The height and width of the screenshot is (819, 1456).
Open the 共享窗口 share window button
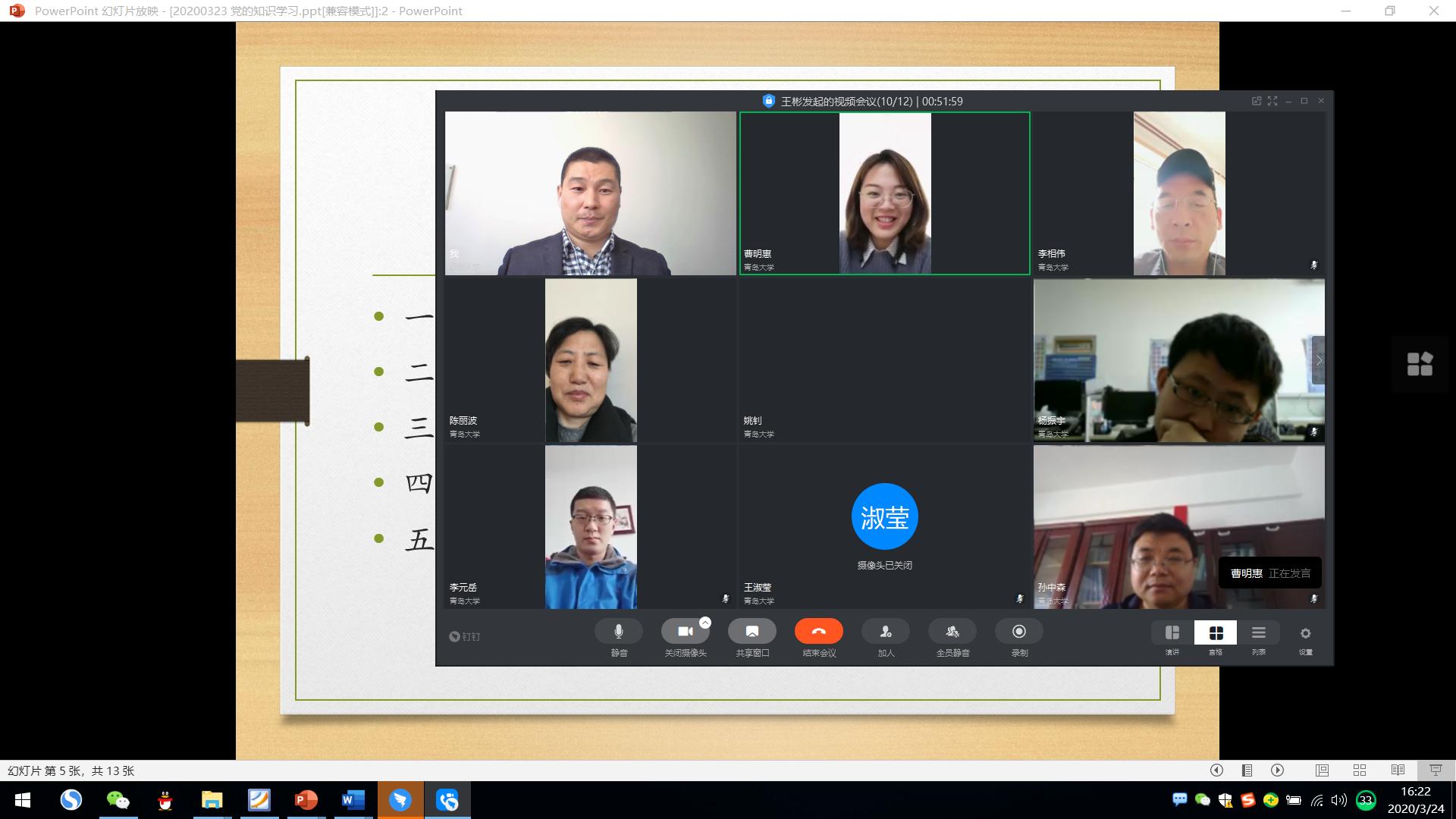(x=752, y=632)
